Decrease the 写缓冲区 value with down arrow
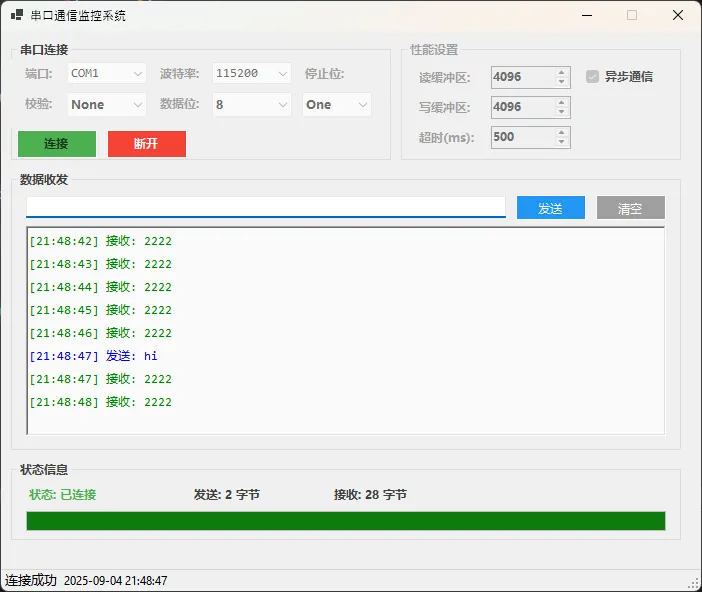Screen dimensions: 702x592 [x=561, y=112]
